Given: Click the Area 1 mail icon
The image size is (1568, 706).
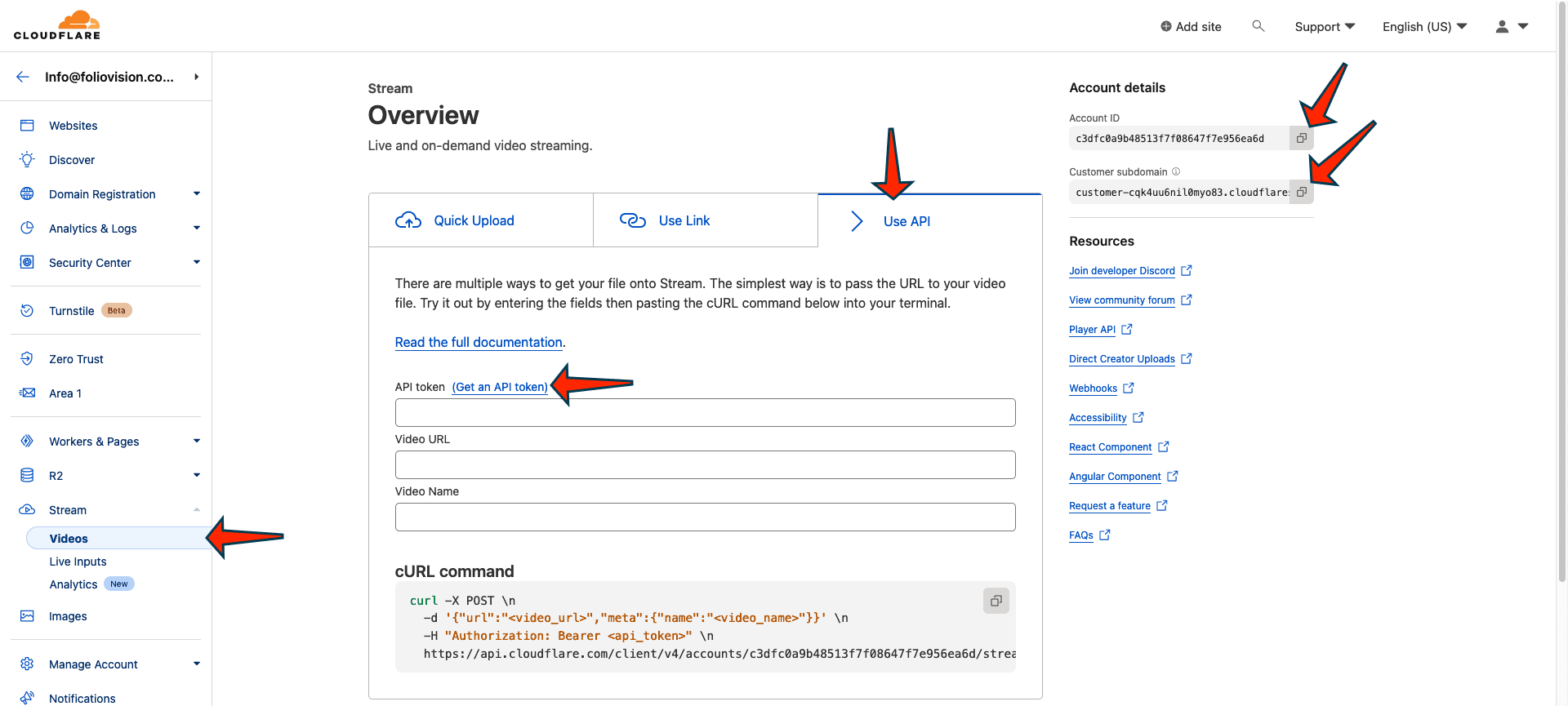Looking at the screenshot, I should pyautogui.click(x=27, y=393).
